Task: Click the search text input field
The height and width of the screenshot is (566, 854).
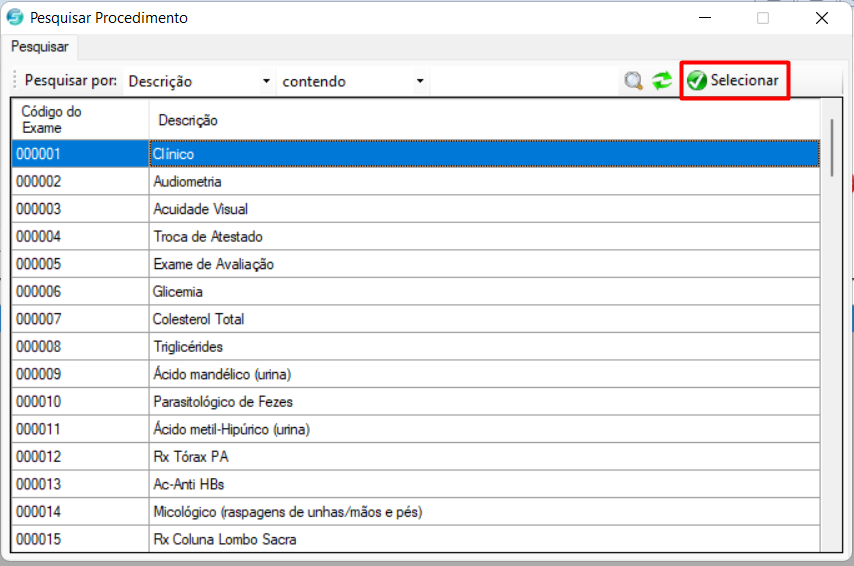Action: [523, 81]
